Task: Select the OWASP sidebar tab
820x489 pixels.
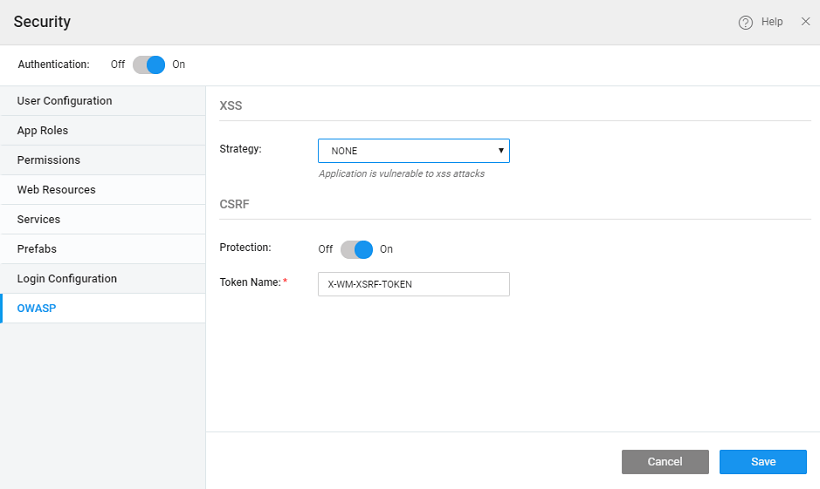Action: pos(37,308)
